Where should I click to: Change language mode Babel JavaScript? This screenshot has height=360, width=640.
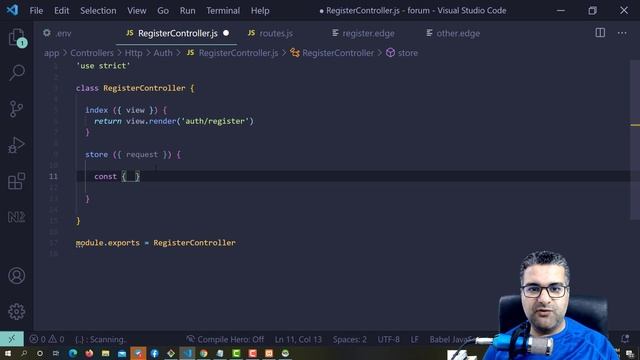tap(453, 340)
